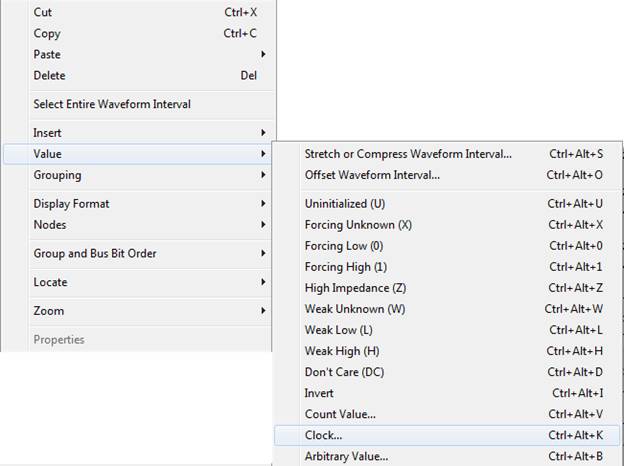Apply High Impedance (Z) value
Viewport: 624px width, 466px height.
click(353, 288)
